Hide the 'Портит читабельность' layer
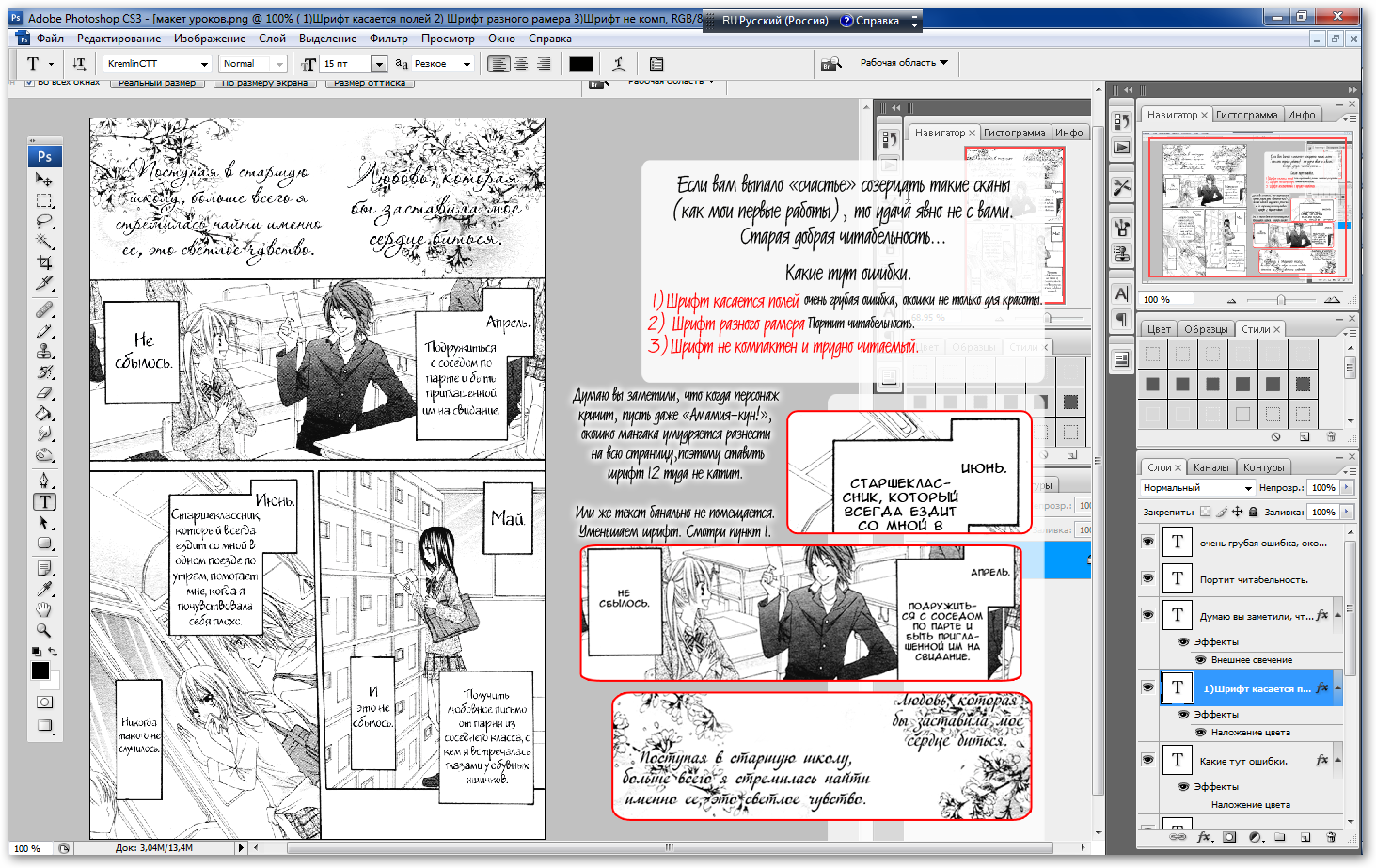 pyautogui.click(x=1147, y=578)
